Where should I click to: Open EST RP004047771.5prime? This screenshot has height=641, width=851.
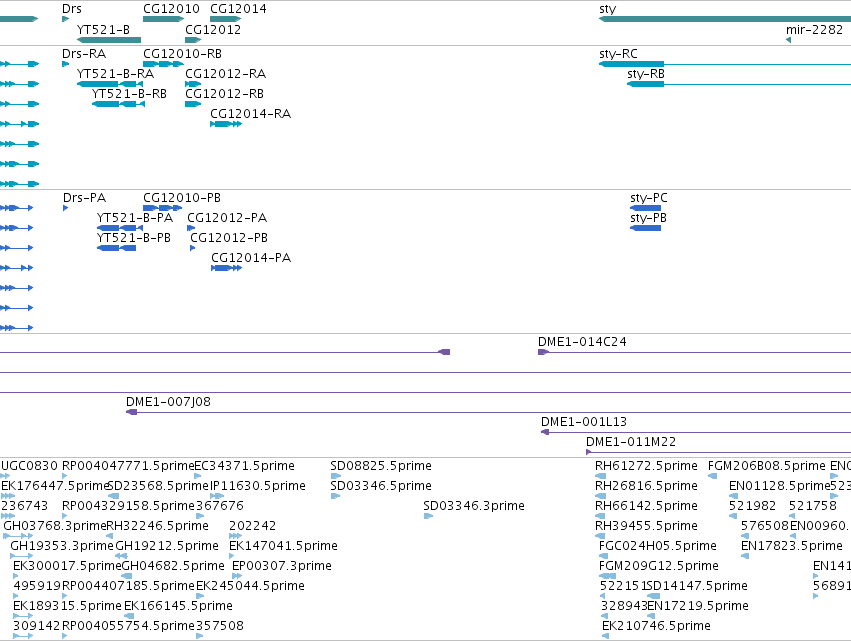[x=128, y=466]
